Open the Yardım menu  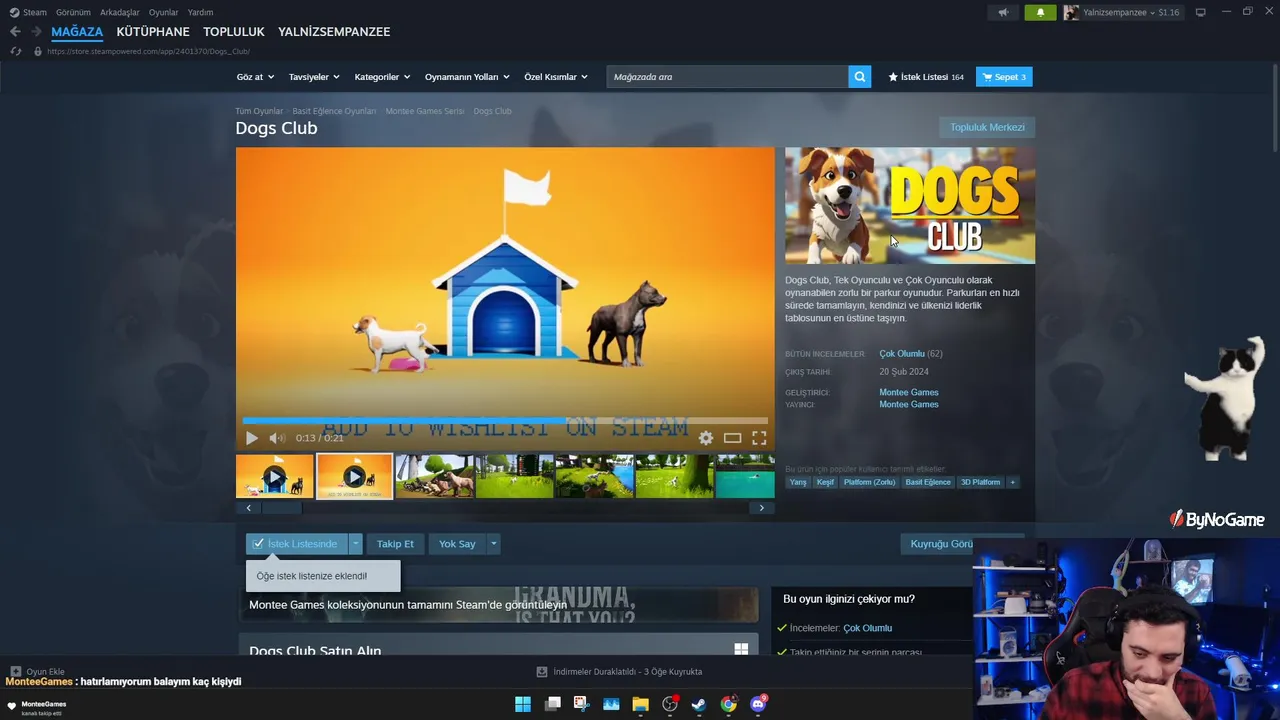200,12
